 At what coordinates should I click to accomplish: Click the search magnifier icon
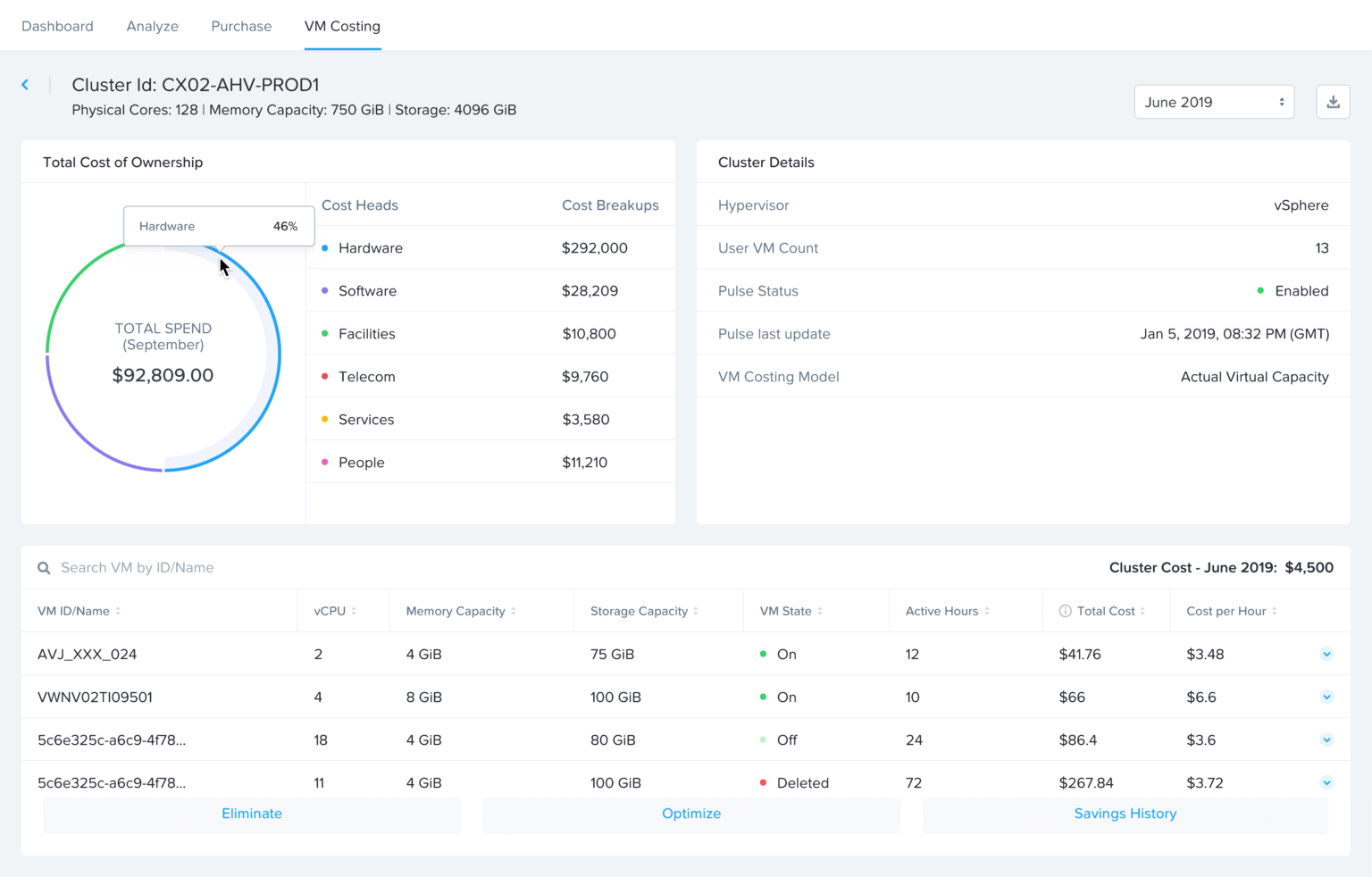click(43, 567)
